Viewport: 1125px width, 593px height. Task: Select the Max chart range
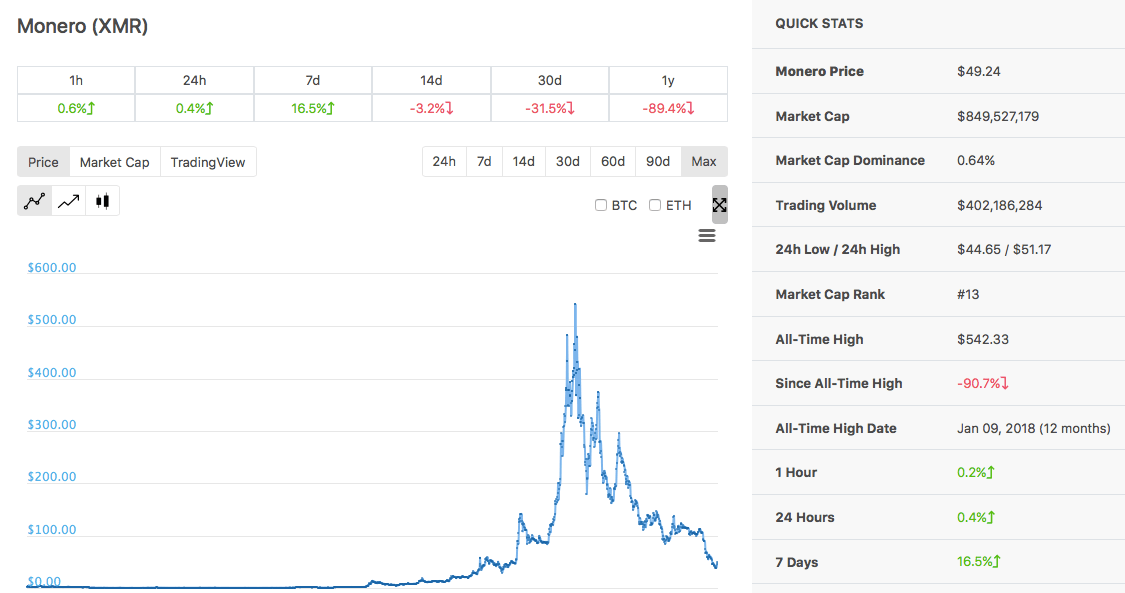pyautogui.click(x=704, y=161)
